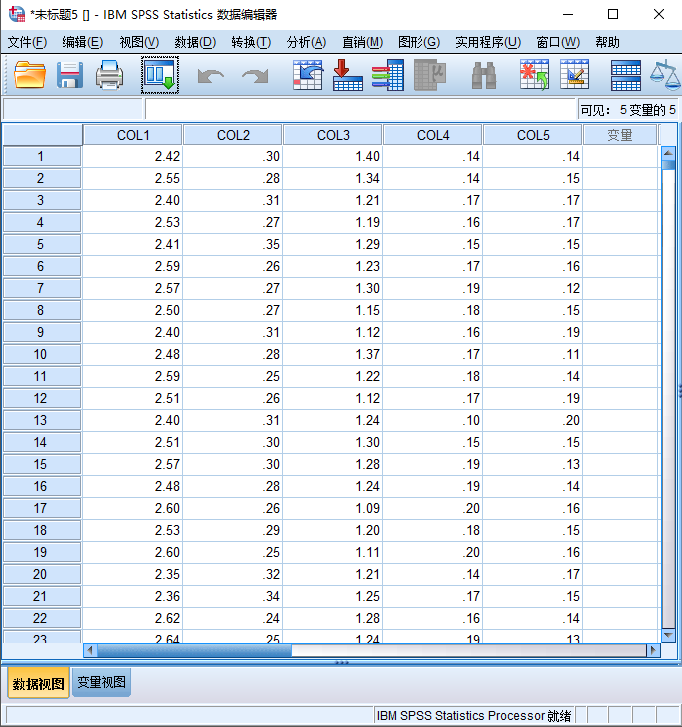Select row header 10
The width and height of the screenshot is (682, 727).
click(42, 354)
